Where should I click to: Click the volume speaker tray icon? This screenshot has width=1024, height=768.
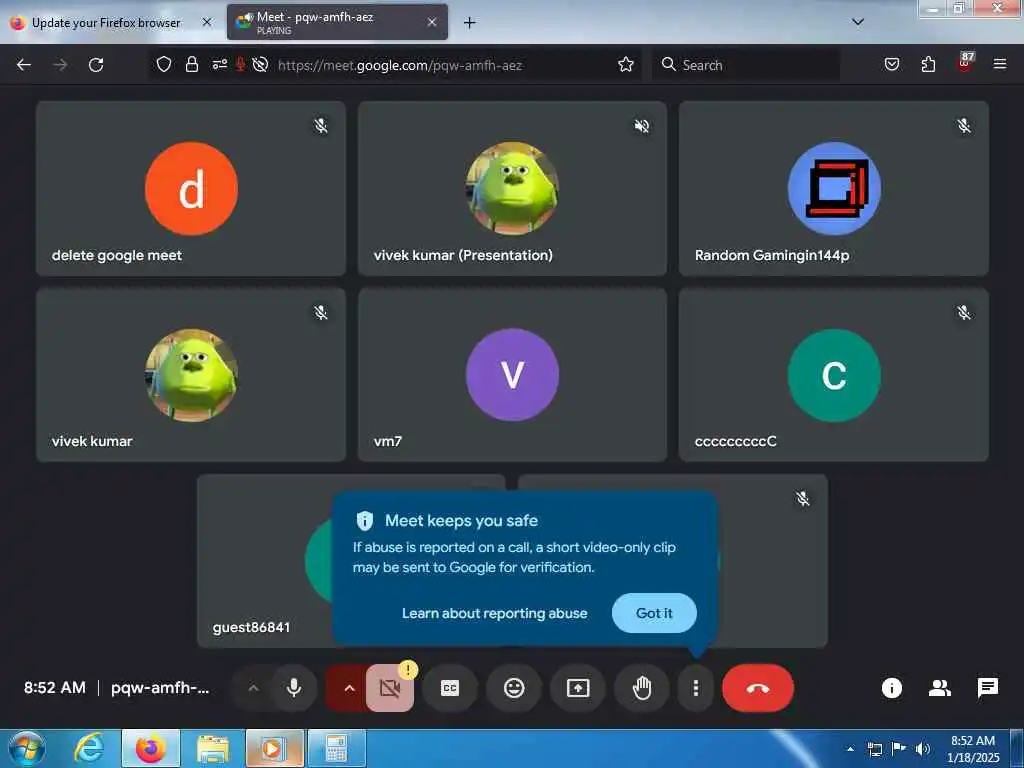923,749
